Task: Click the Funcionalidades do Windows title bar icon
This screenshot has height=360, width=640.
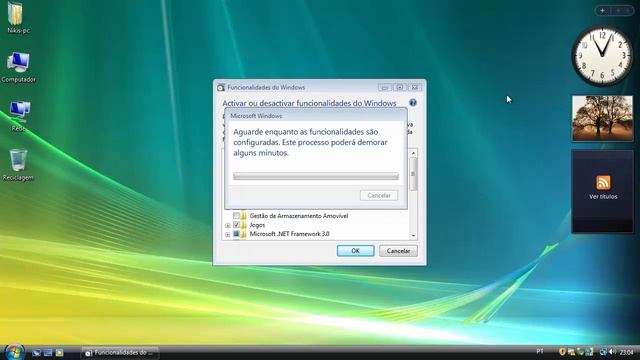Action: 221,87
